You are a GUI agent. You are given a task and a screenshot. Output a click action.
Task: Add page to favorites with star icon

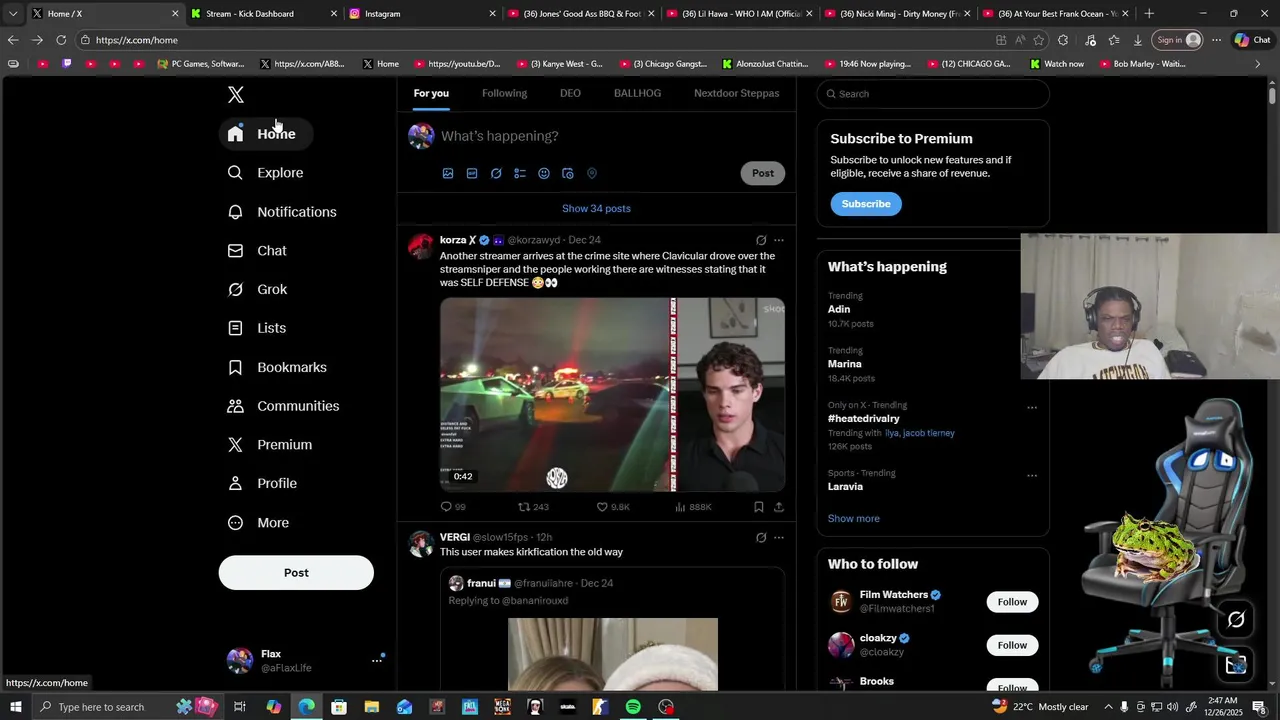pyautogui.click(x=1039, y=40)
